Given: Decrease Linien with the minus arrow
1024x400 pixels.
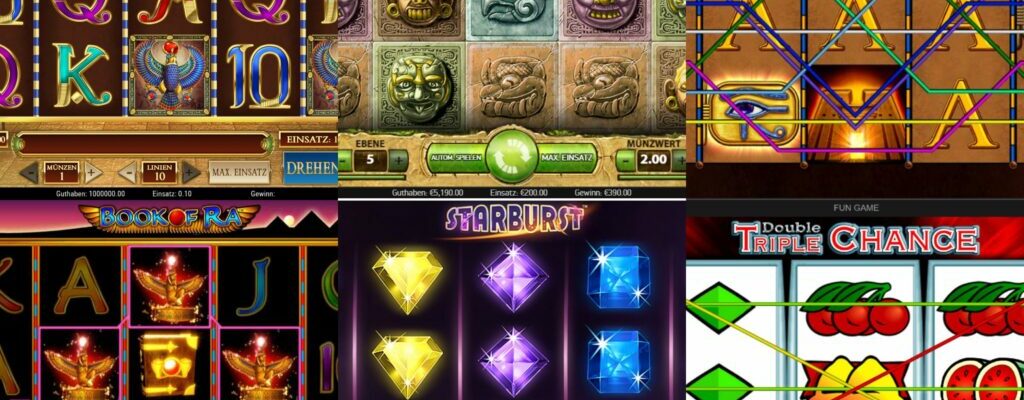Looking at the screenshot, I should click(127, 173).
